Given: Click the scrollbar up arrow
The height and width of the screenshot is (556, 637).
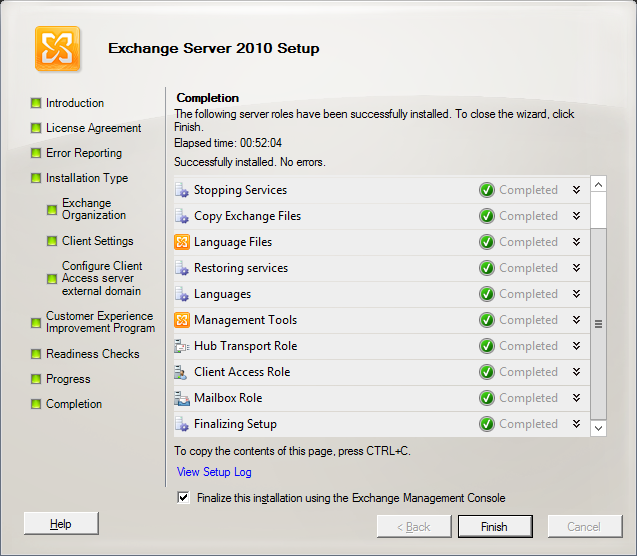Looking at the screenshot, I should (598, 184).
